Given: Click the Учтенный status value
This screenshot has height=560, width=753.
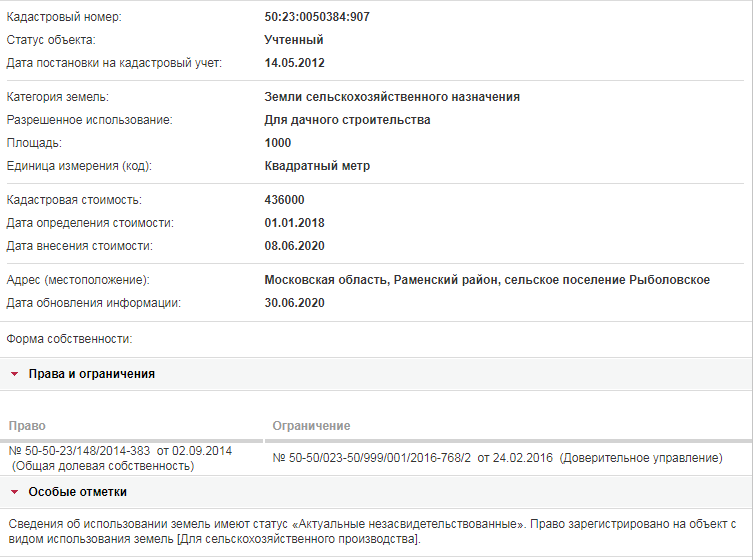Looking at the screenshot, I should point(294,40).
